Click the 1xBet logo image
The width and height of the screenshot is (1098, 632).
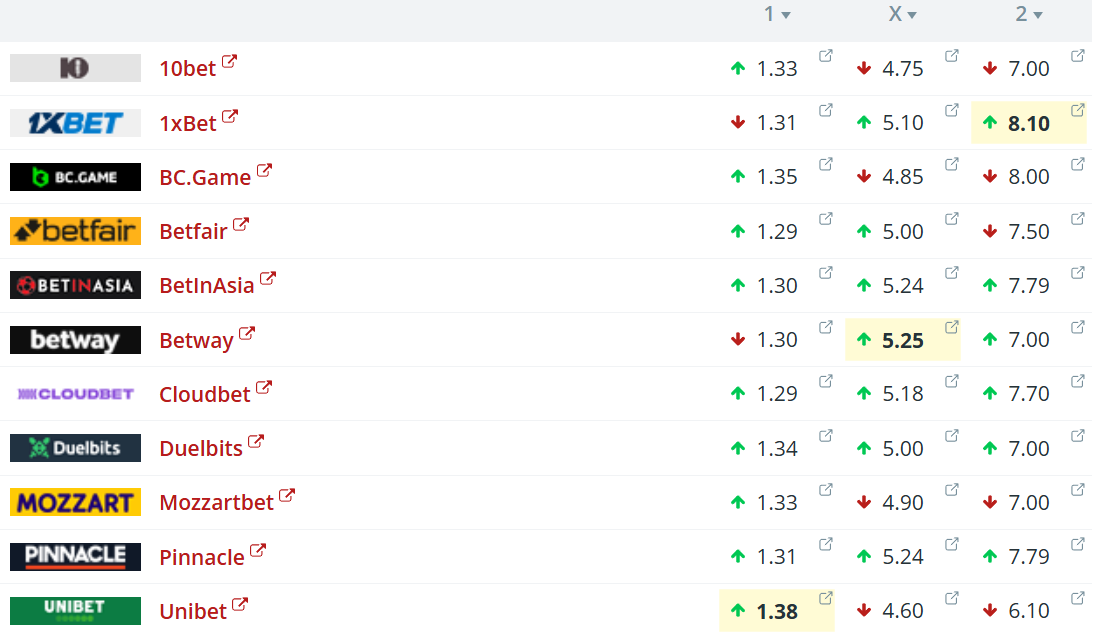coord(75,123)
